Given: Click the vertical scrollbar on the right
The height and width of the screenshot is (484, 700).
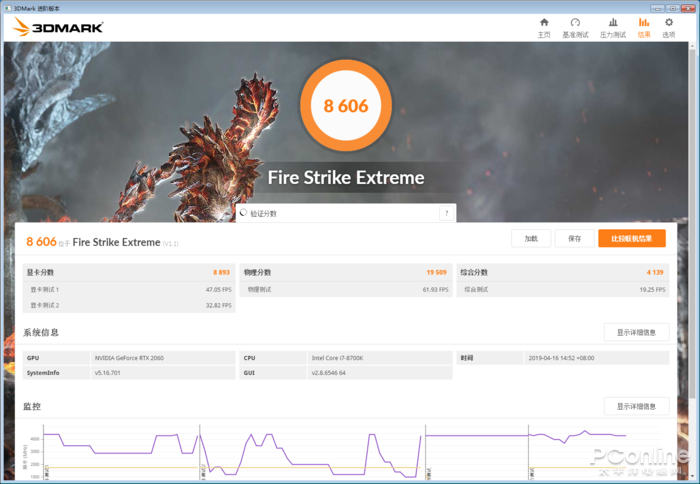Looking at the screenshot, I should 692,223.
